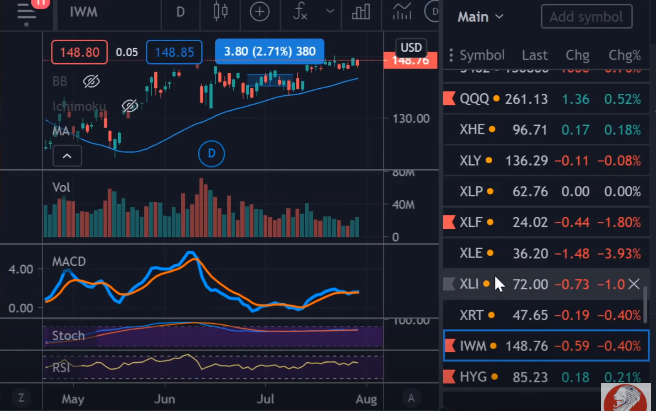Select the QQQ watchlist row
This screenshot has width=656, height=411.
pyautogui.click(x=546, y=99)
